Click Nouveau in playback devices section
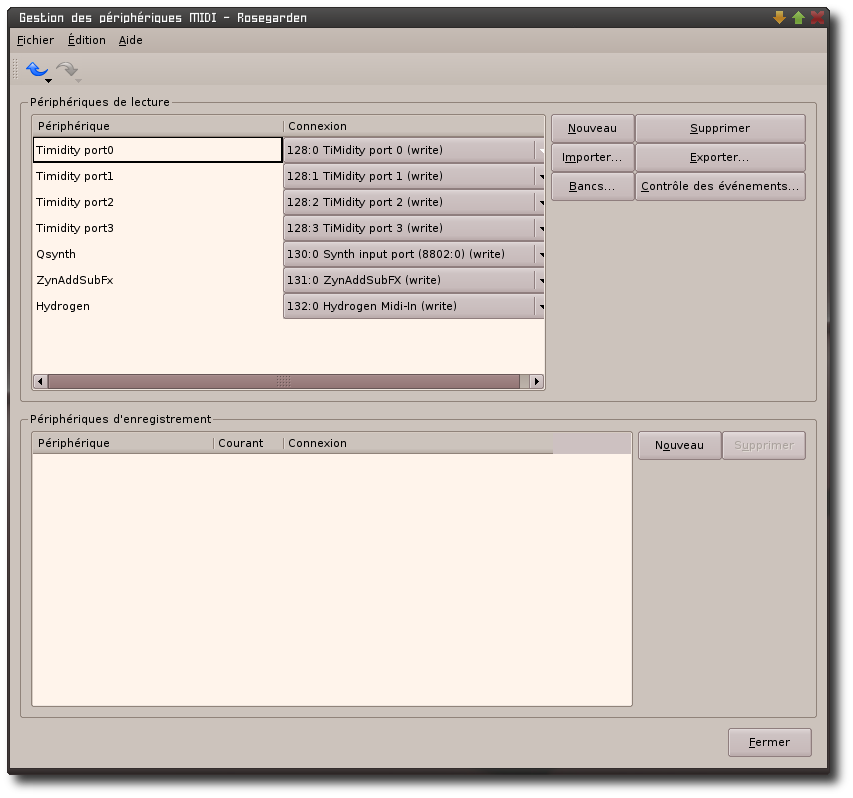 pyautogui.click(x=592, y=128)
